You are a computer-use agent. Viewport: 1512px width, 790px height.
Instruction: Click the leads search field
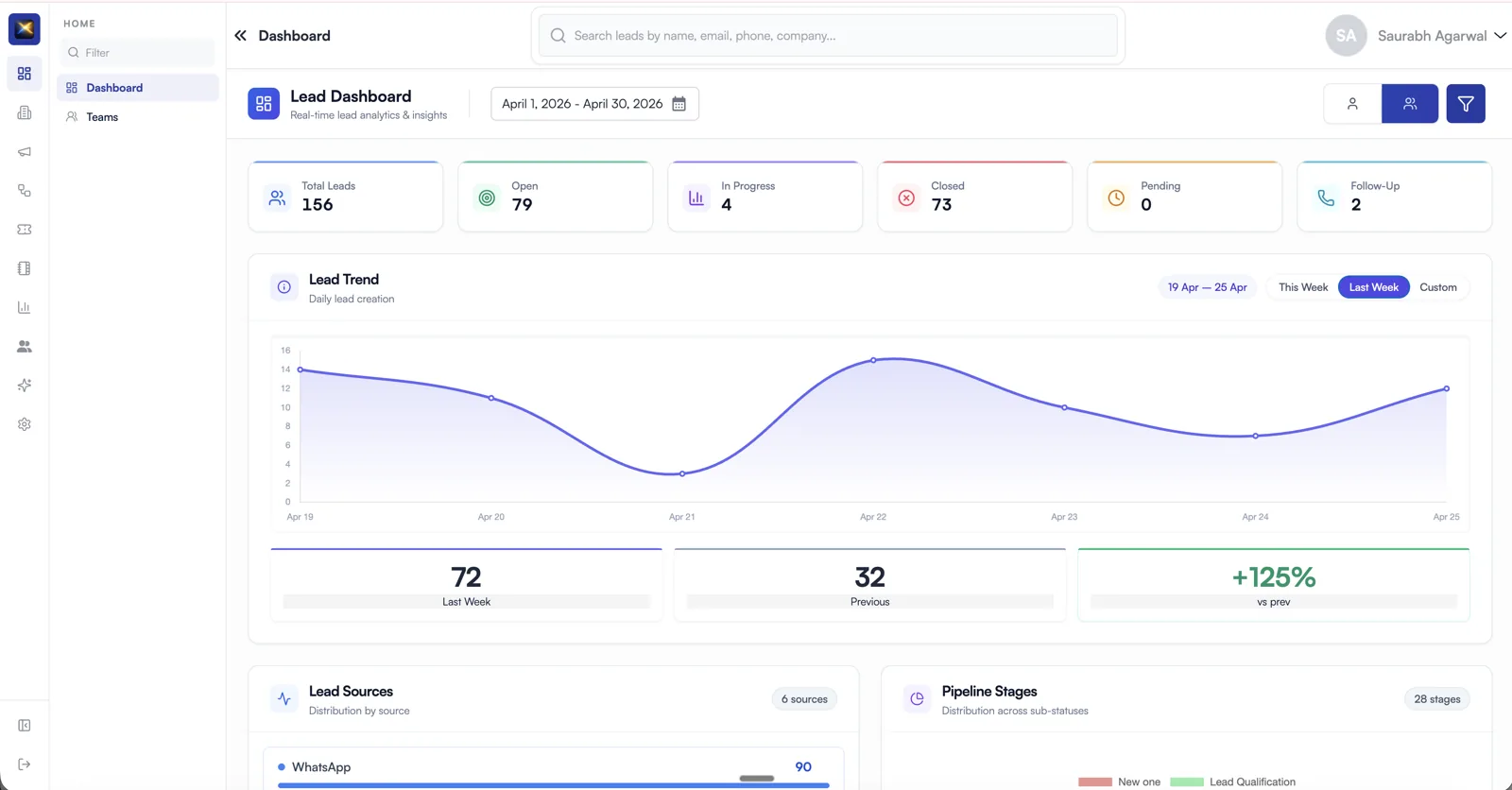(x=828, y=36)
